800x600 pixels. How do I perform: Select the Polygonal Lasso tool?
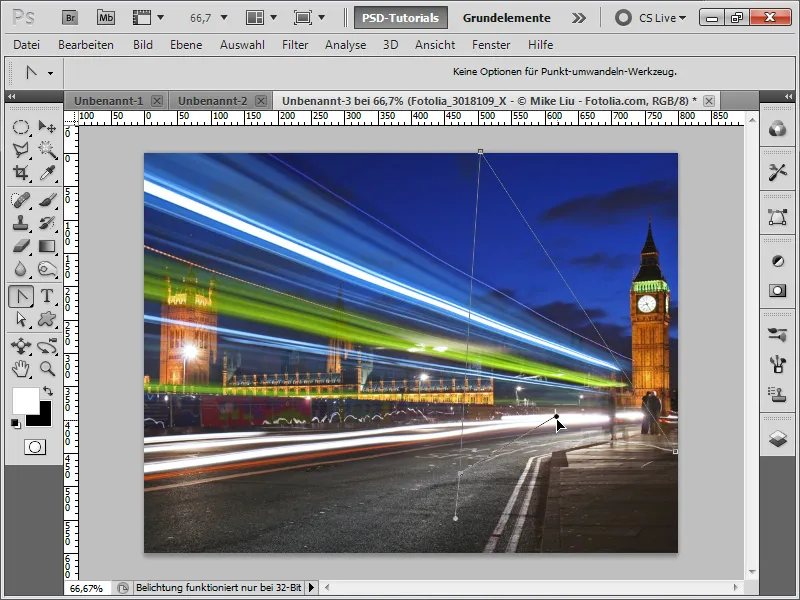[20, 149]
